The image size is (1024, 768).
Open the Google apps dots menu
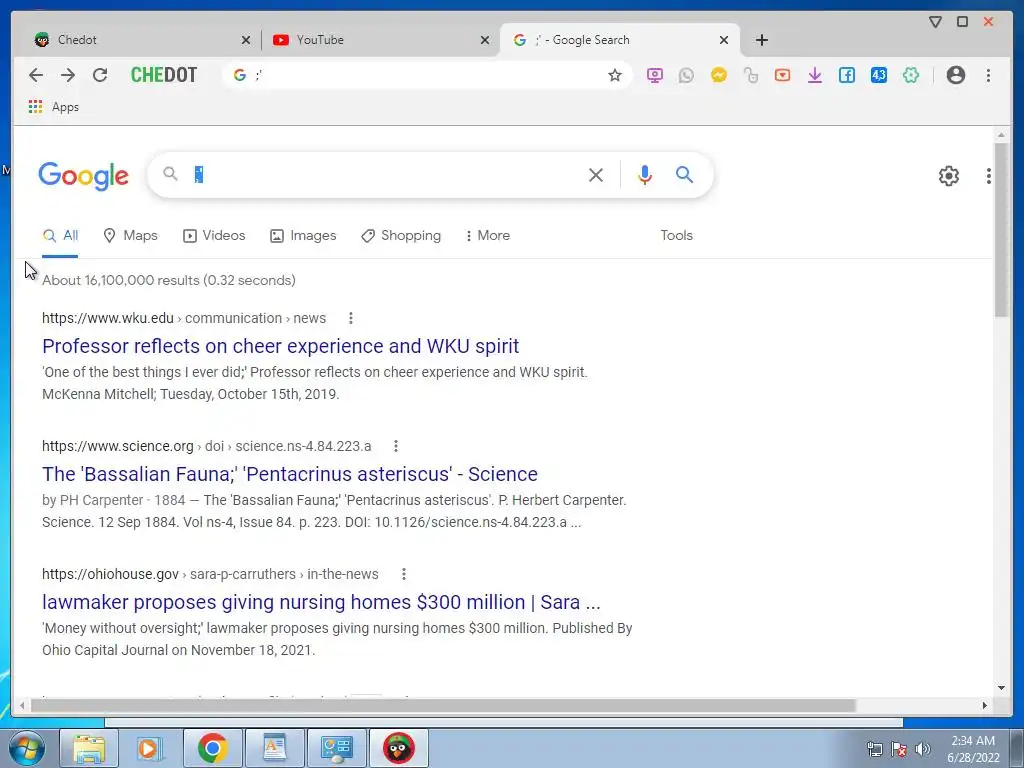pos(989,176)
